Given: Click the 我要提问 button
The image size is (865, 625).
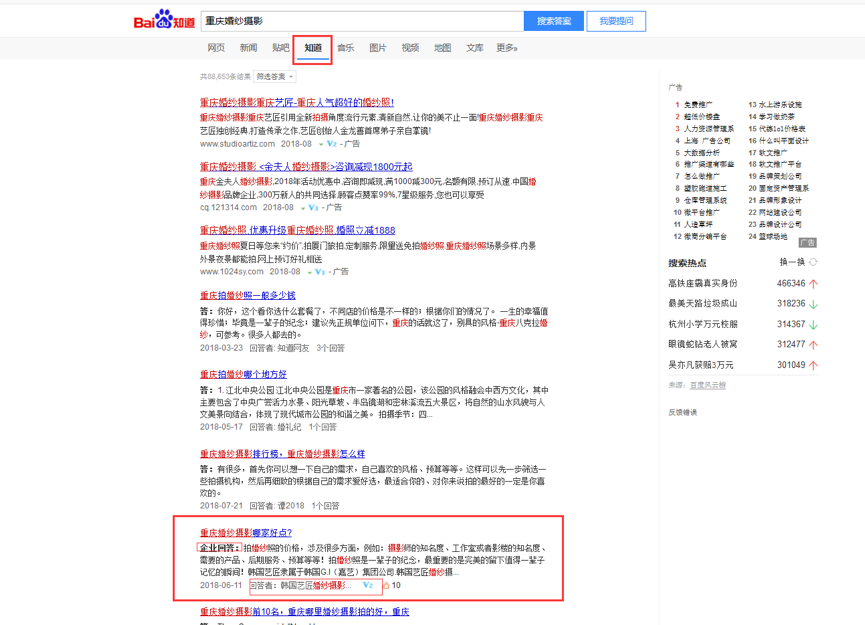Looking at the screenshot, I should tap(616, 21).
